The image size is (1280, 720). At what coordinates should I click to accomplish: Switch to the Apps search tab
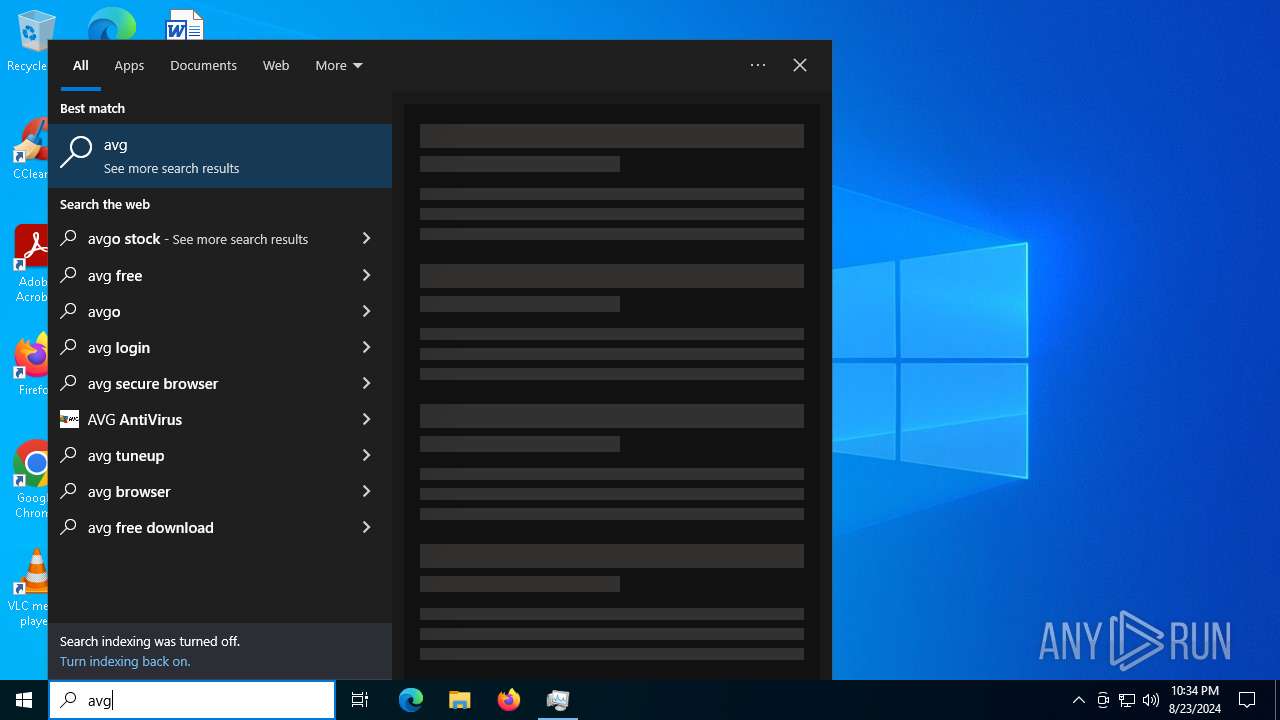click(x=129, y=66)
